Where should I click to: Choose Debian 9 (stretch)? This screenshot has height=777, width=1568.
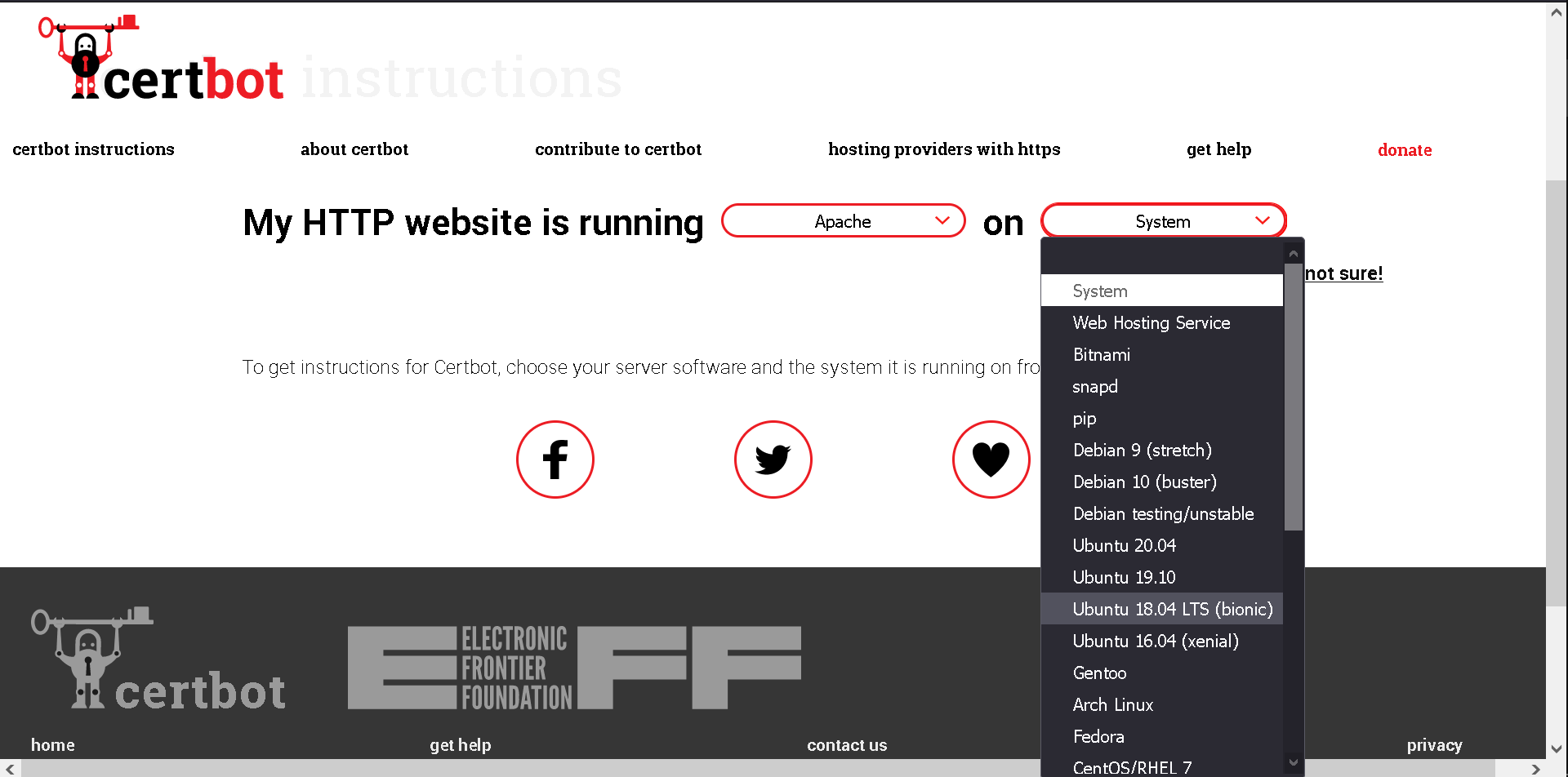1162,451
